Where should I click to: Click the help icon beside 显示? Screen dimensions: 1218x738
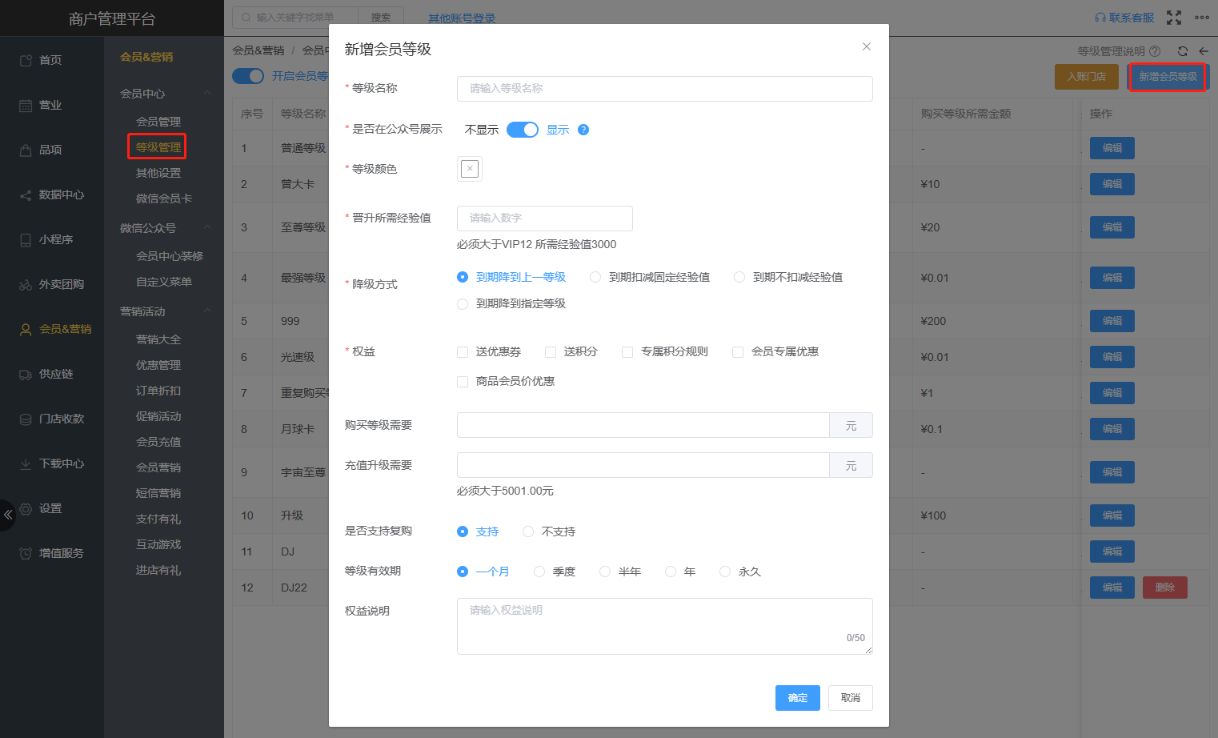pos(584,130)
